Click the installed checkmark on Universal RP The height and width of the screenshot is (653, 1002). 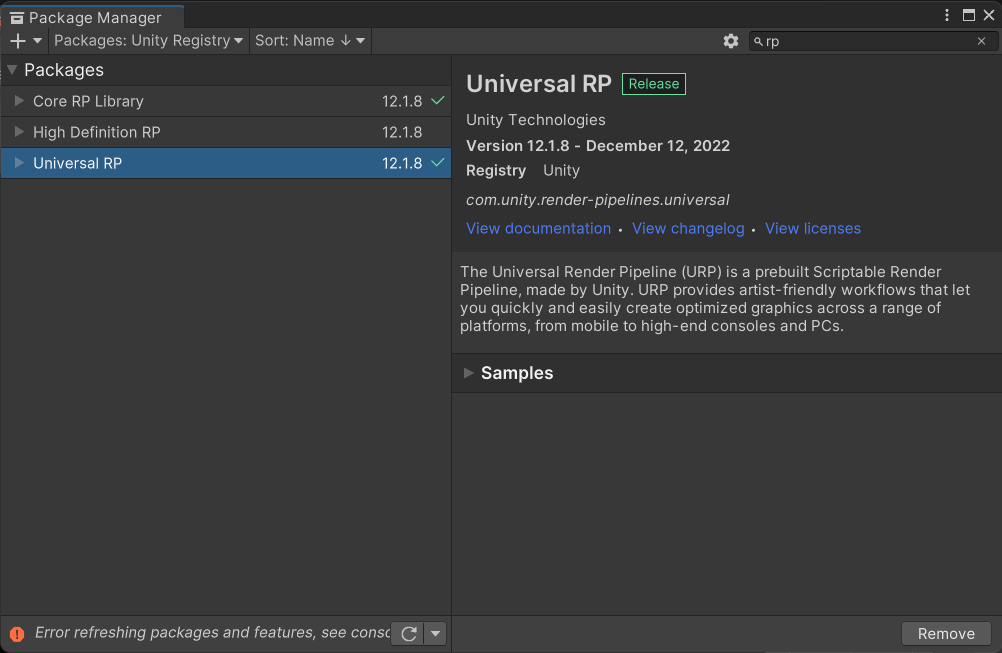(438, 162)
